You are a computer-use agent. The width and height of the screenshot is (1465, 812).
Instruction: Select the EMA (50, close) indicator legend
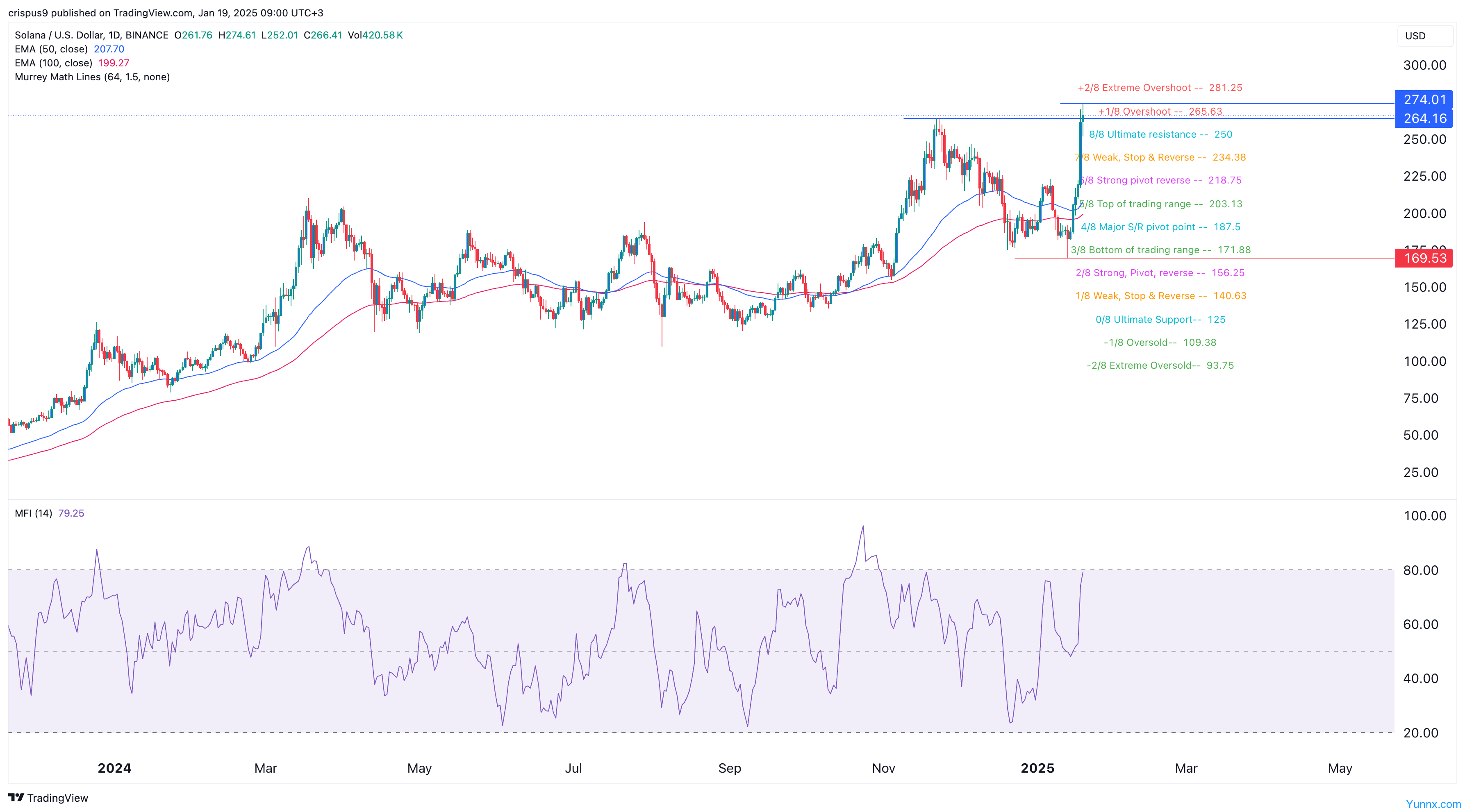(51, 49)
